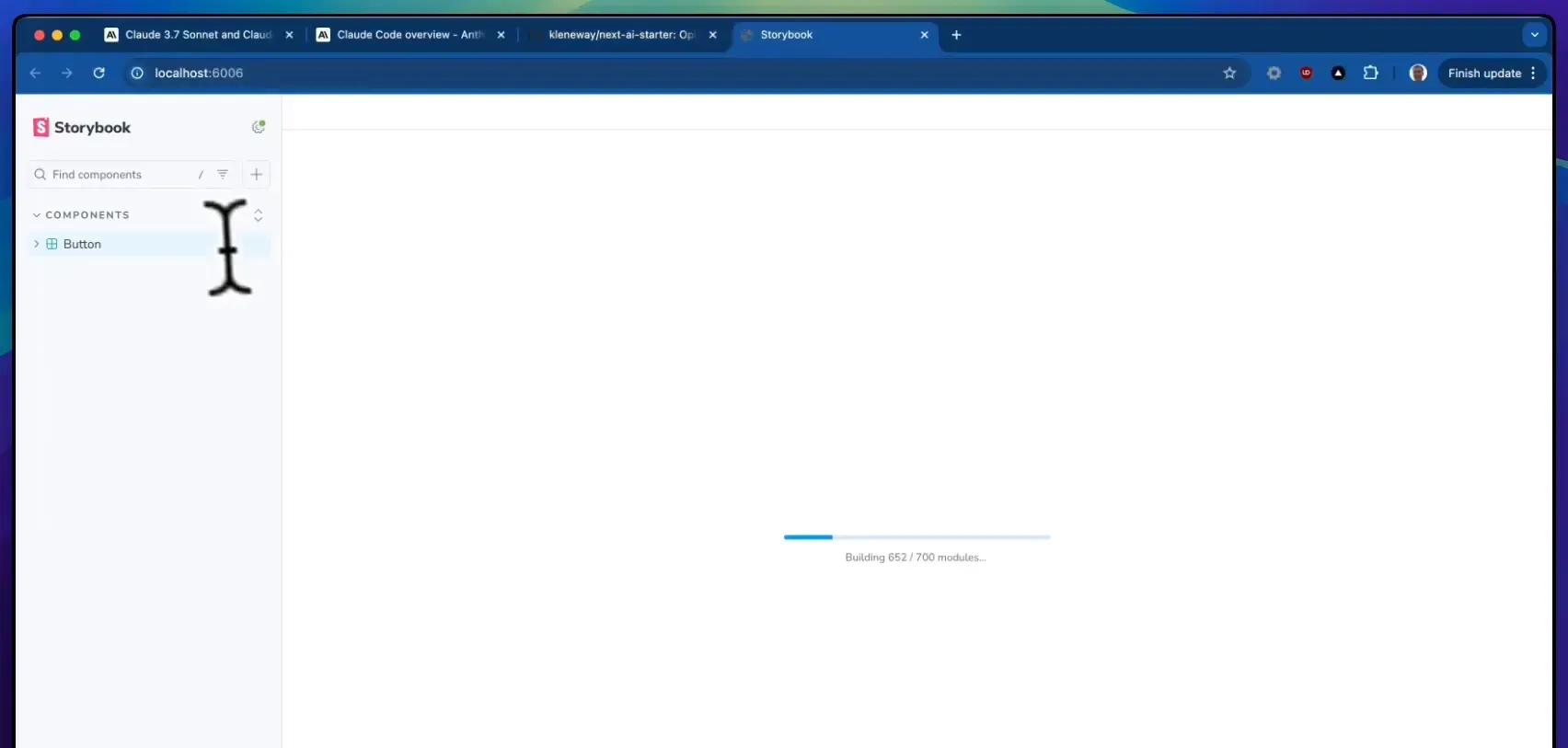1568x748 pixels.
Task: Open the Extensions puzzle menu
Action: pos(1371,73)
